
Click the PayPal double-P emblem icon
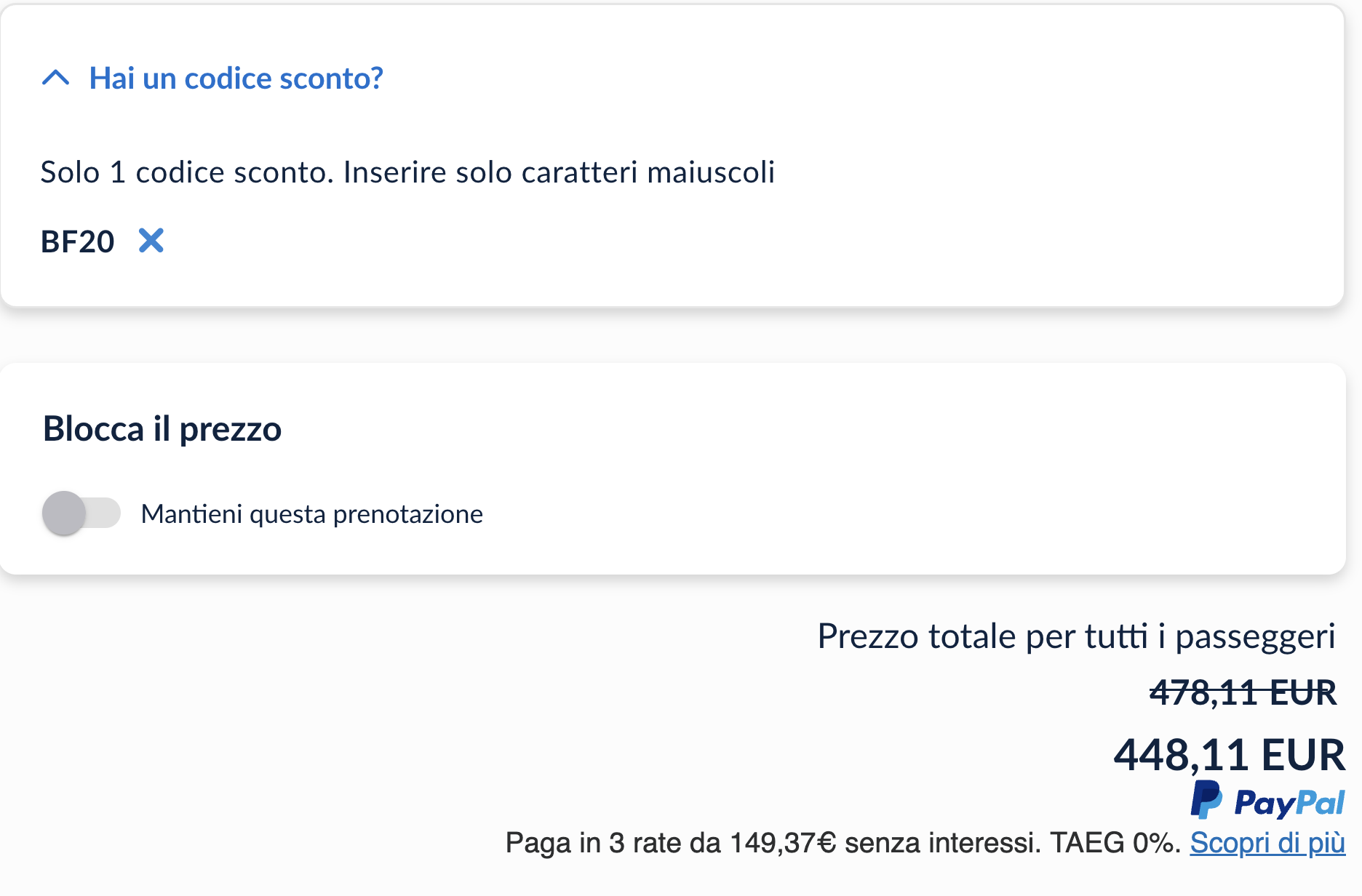1206,800
